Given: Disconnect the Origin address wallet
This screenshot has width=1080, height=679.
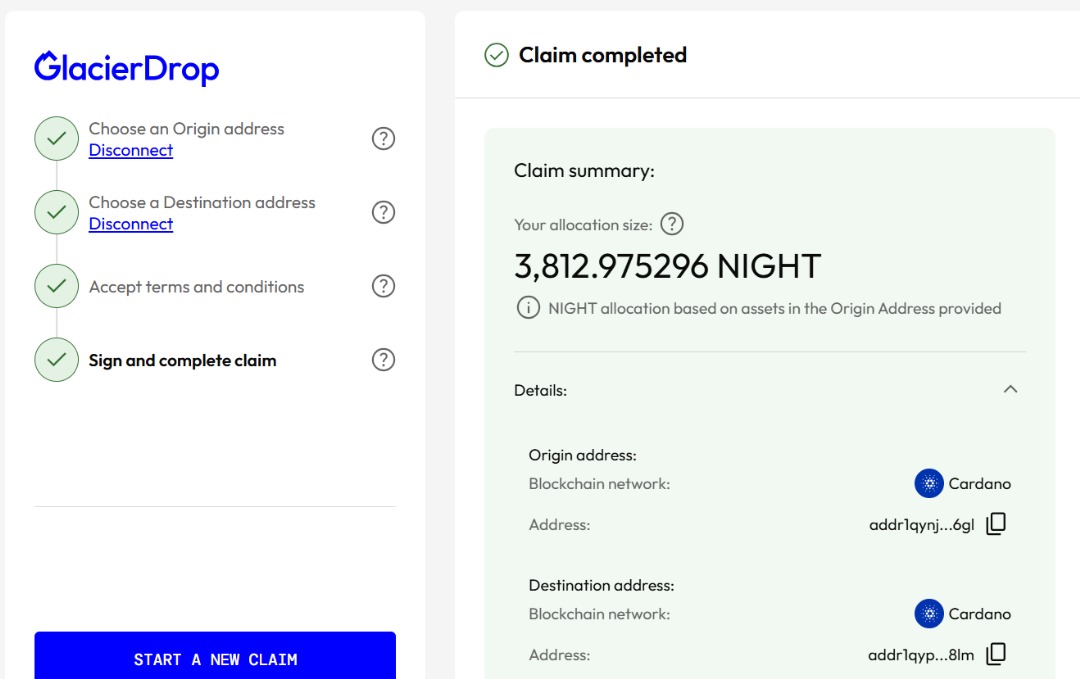Looking at the screenshot, I should (x=131, y=150).
